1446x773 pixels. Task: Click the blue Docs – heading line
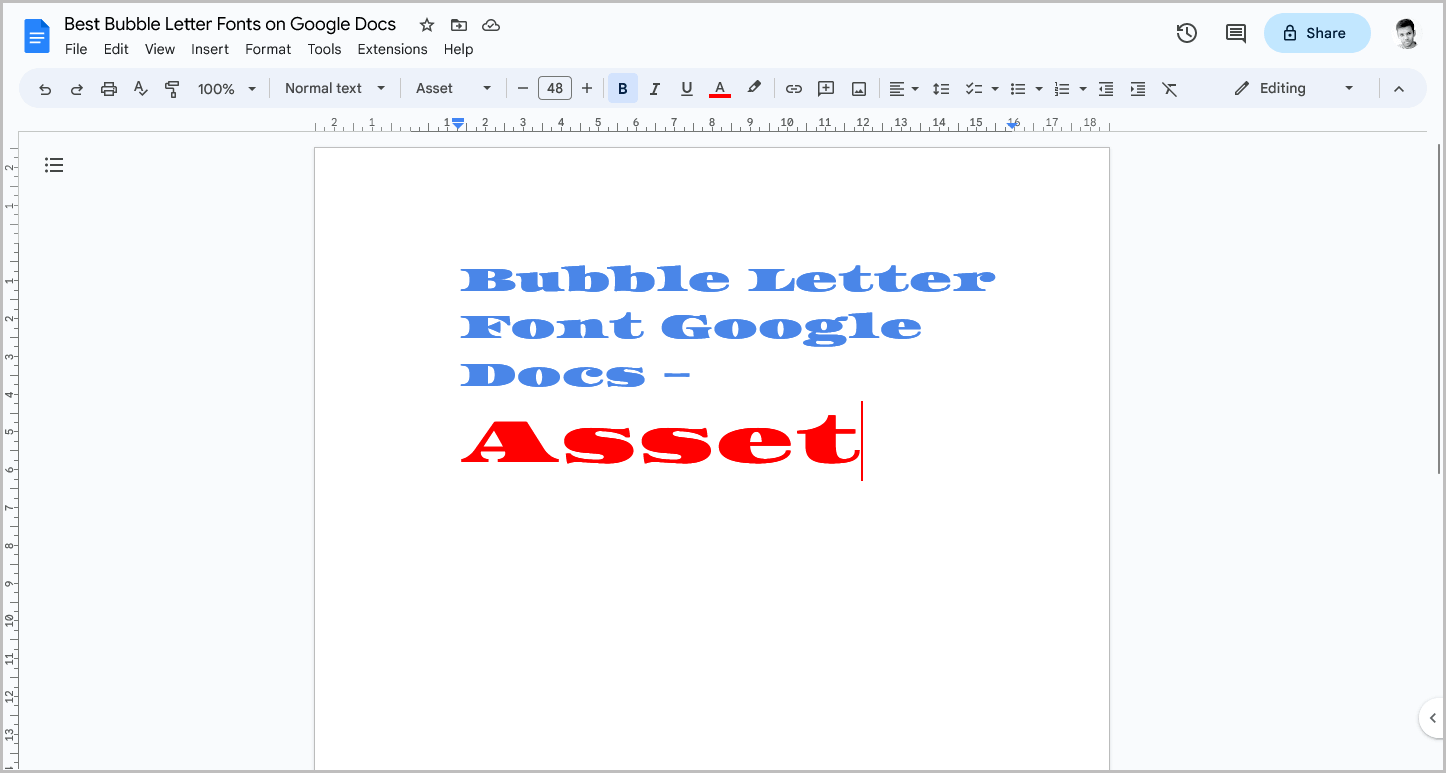575,375
